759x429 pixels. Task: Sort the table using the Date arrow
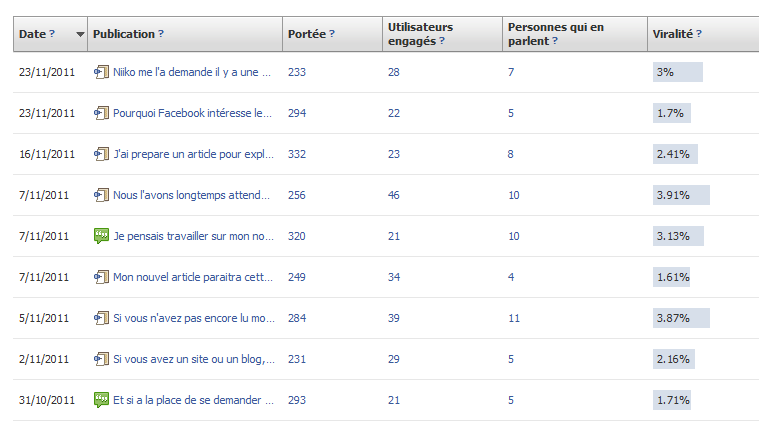80,34
